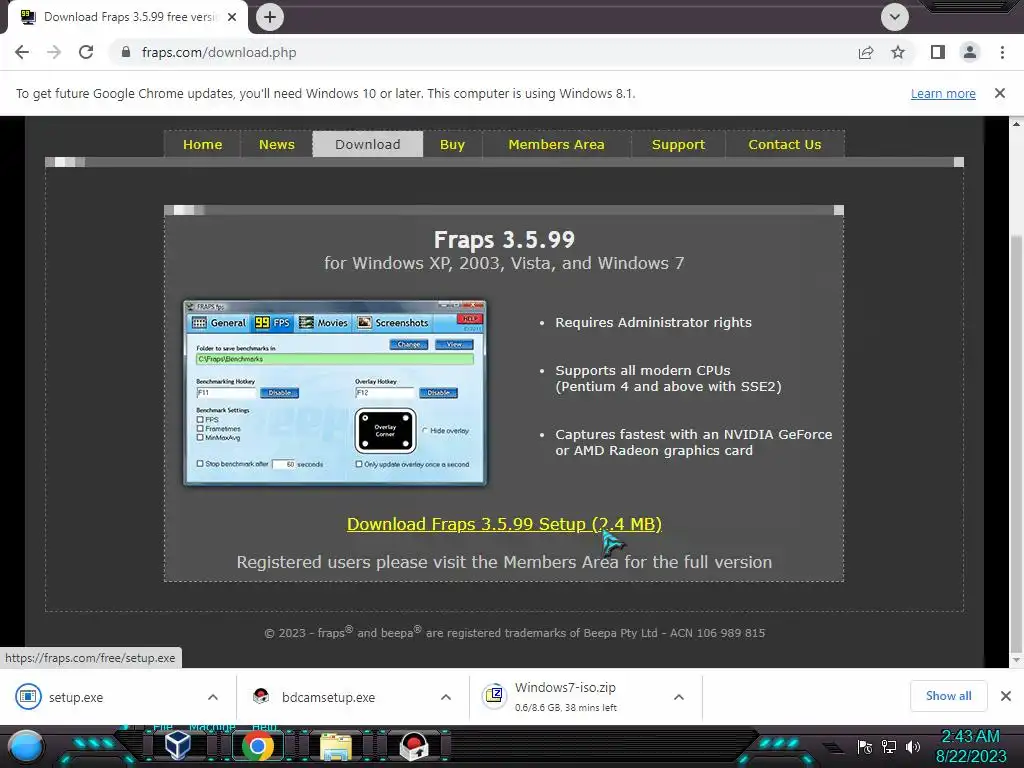Image resolution: width=1024 pixels, height=768 pixels.
Task: Share this page via share icon
Action: coord(866,52)
